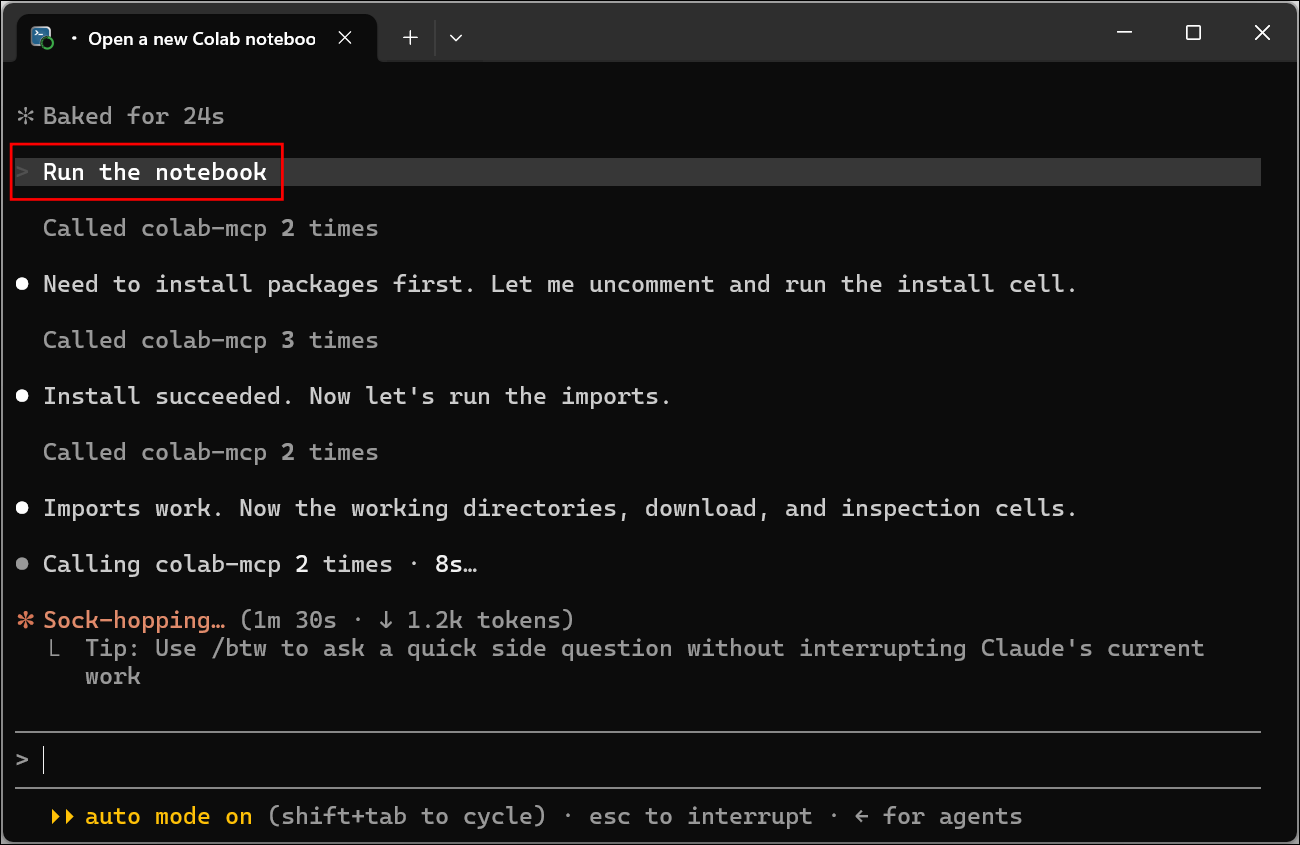Click the 'Sock-hopping…' progress status
Screen dimensions: 1300x845
tap(134, 620)
